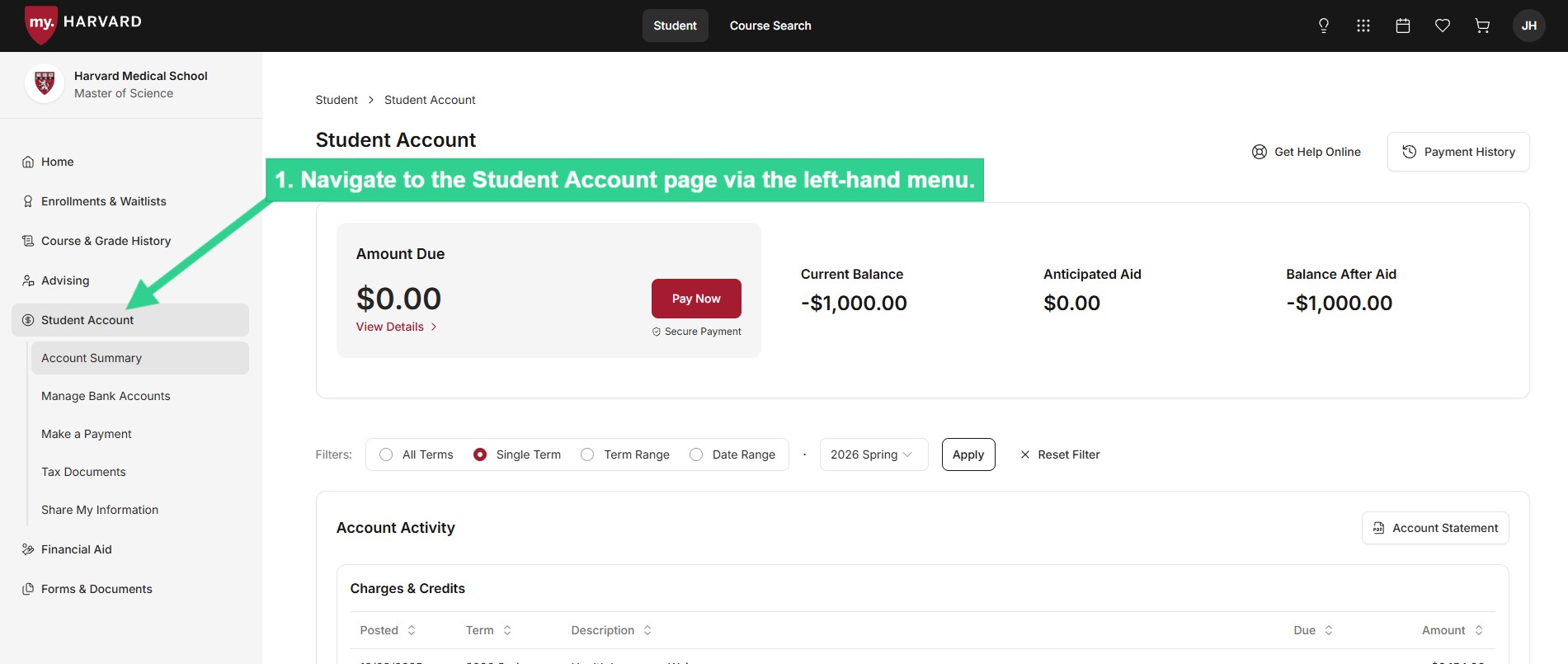This screenshot has height=664, width=1568.
Task: Click the Forms & Documents icon
Action: click(x=28, y=589)
